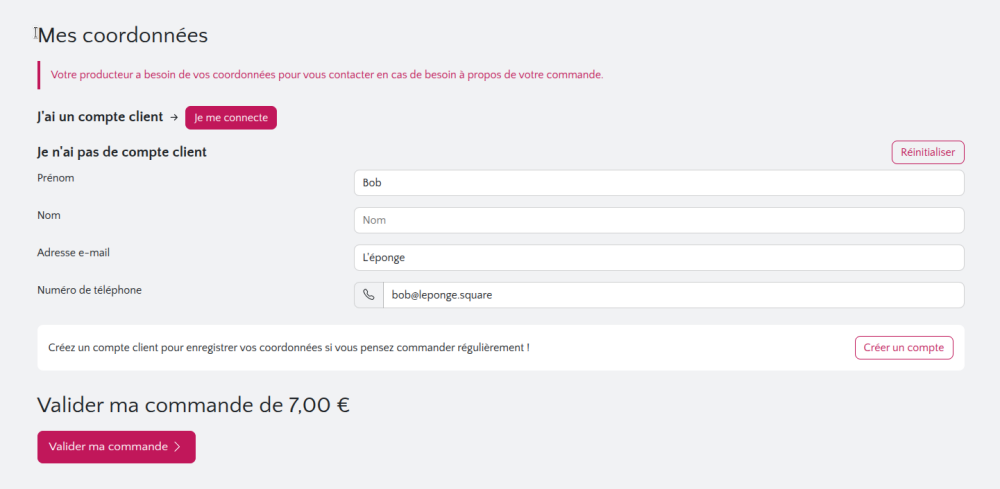
Task: Click the "Prénom" field label
Action: click(x=56, y=178)
